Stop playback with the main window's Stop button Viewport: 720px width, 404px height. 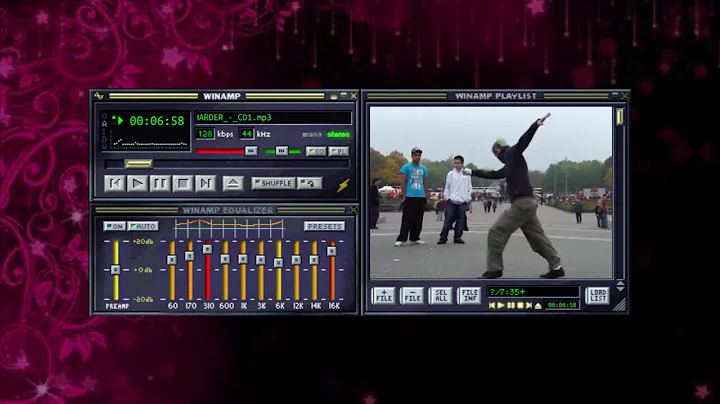coord(183,184)
